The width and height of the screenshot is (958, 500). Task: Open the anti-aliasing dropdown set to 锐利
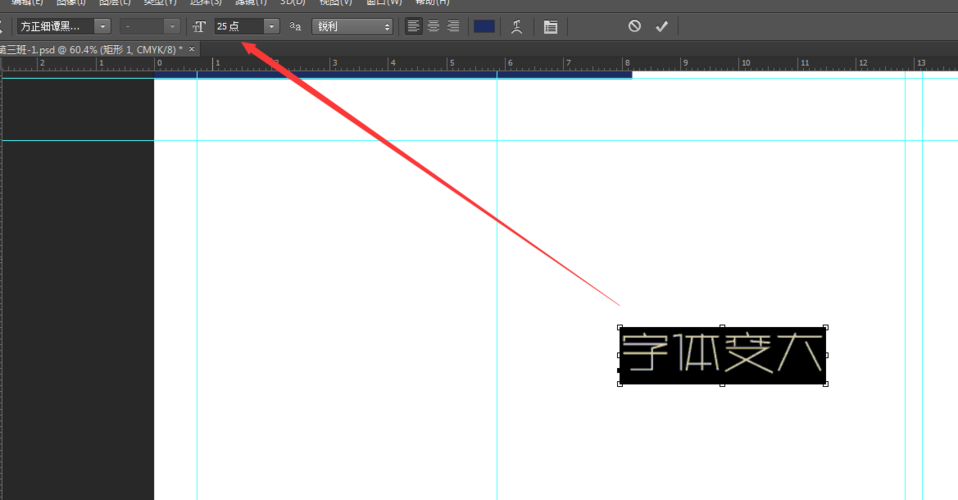(352, 26)
